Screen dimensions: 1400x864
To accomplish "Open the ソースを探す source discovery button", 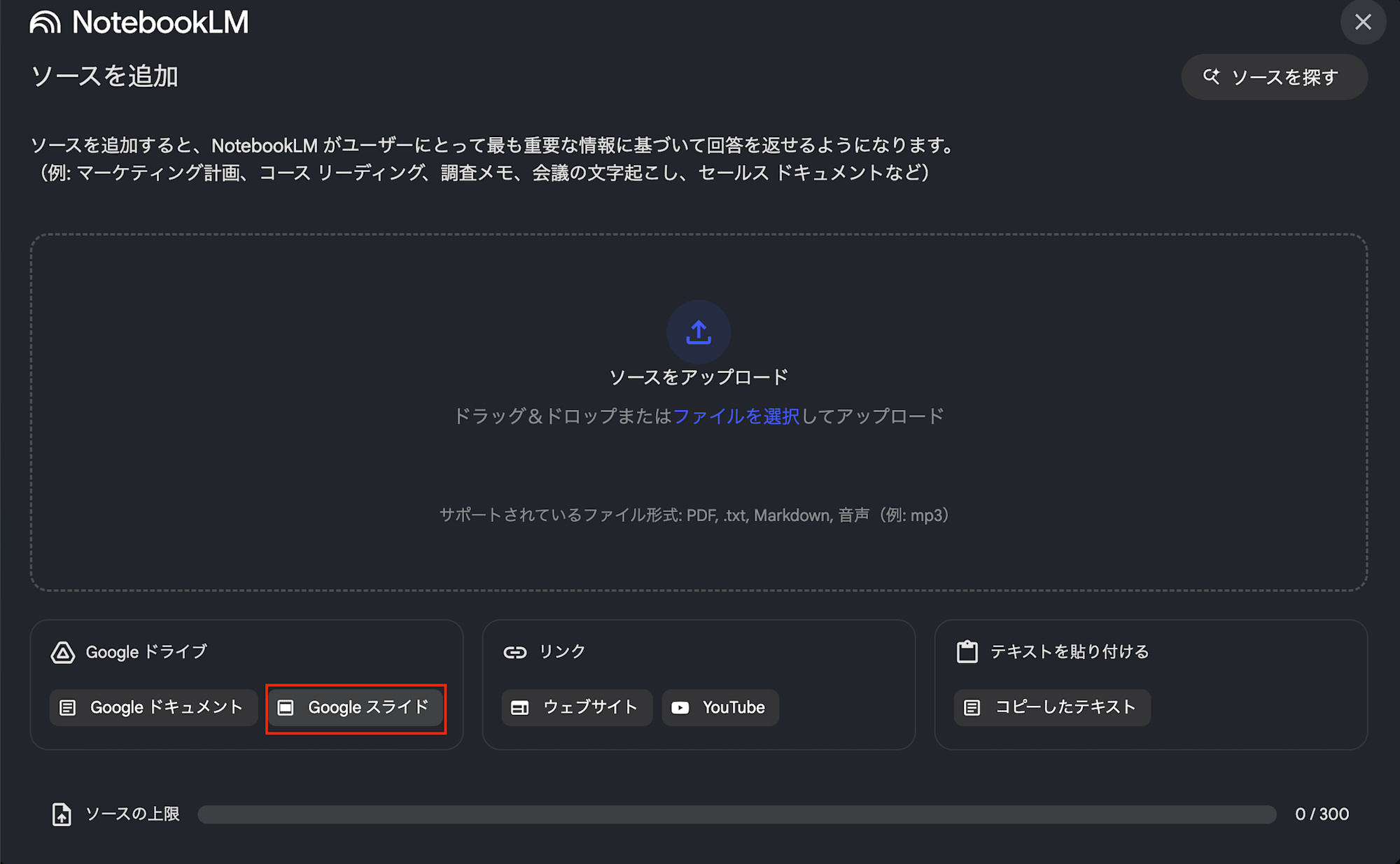I will click(x=1274, y=77).
